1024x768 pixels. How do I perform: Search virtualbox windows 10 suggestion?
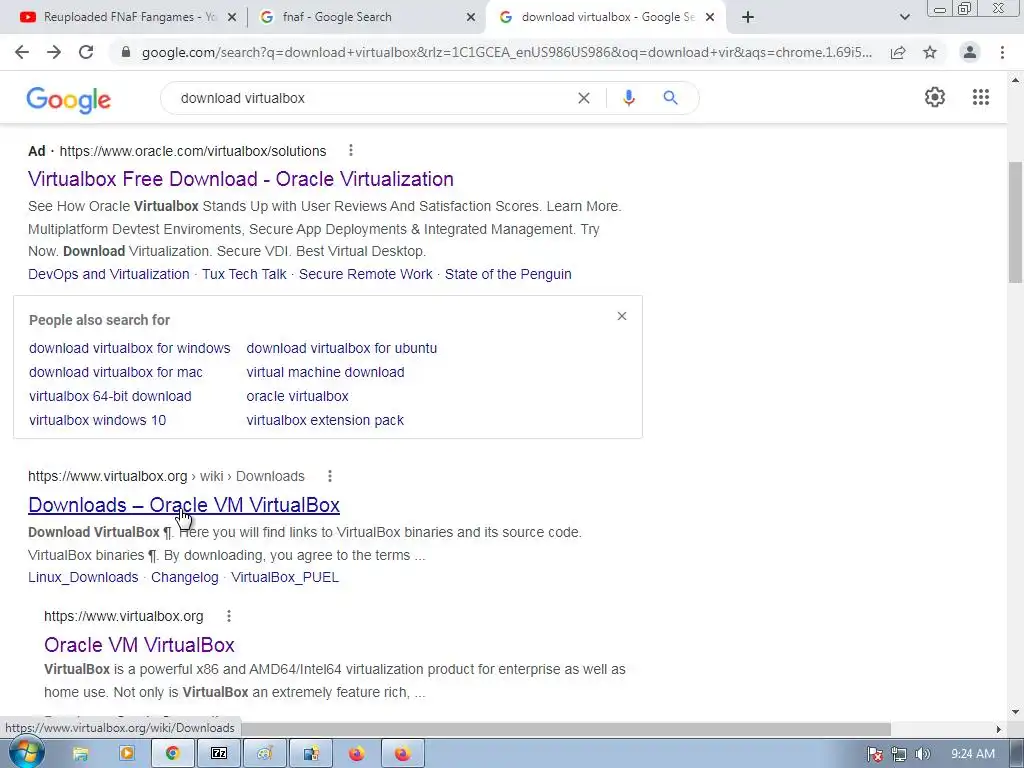click(x=97, y=421)
